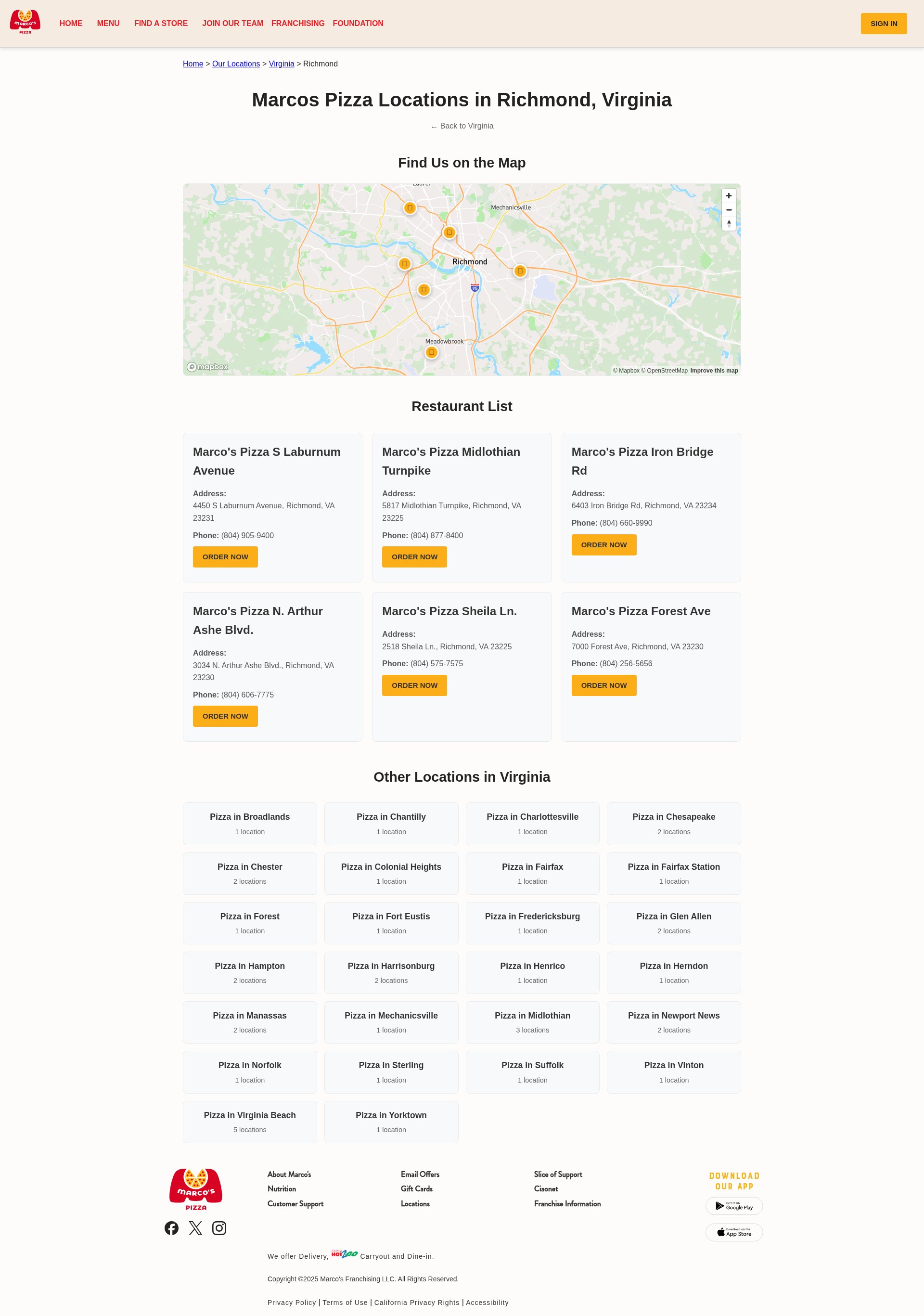Open FOUNDATION in navigation
Screen dimensions: 924x1316
tap(358, 24)
